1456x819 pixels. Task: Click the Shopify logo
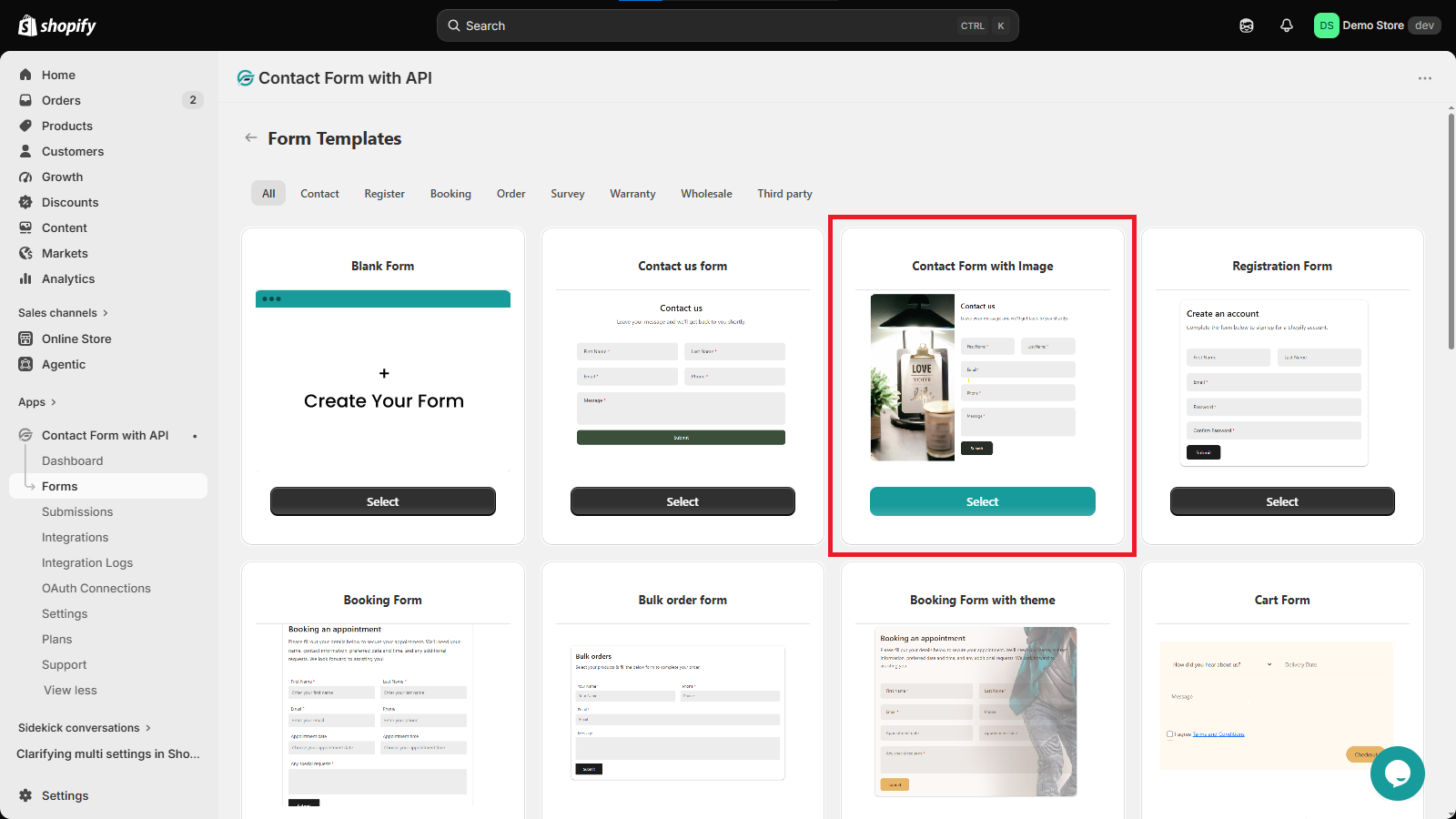pyautogui.click(x=57, y=25)
